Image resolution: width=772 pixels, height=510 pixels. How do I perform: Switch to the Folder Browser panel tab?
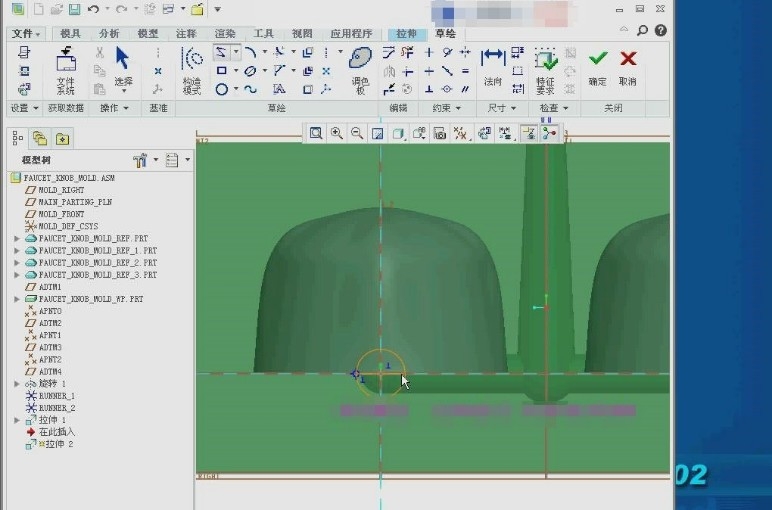pyautogui.click(x=39, y=139)
